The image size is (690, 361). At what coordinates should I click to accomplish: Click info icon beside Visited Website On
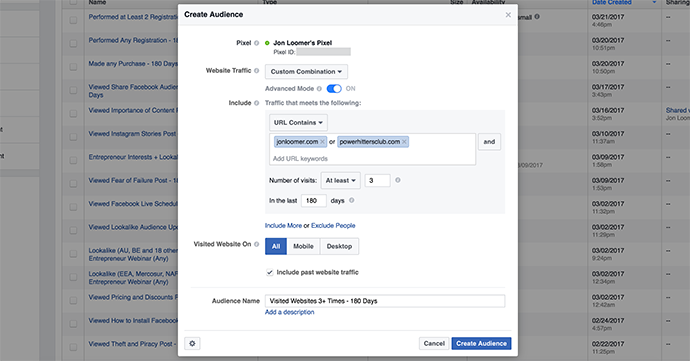tap(257, 244)
